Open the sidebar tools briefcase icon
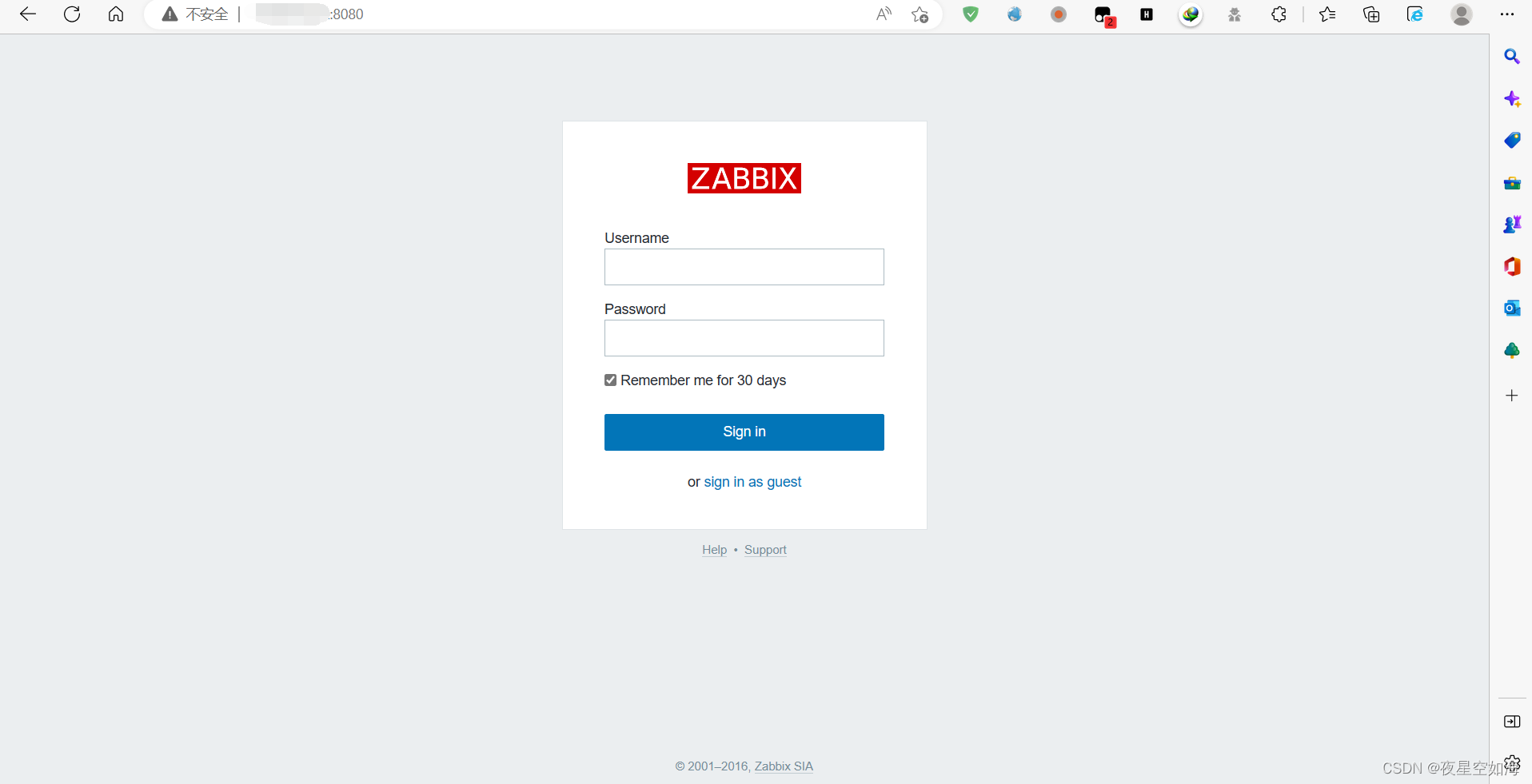This screenshot has height=784, width=1532. (x=1512, y=183)
